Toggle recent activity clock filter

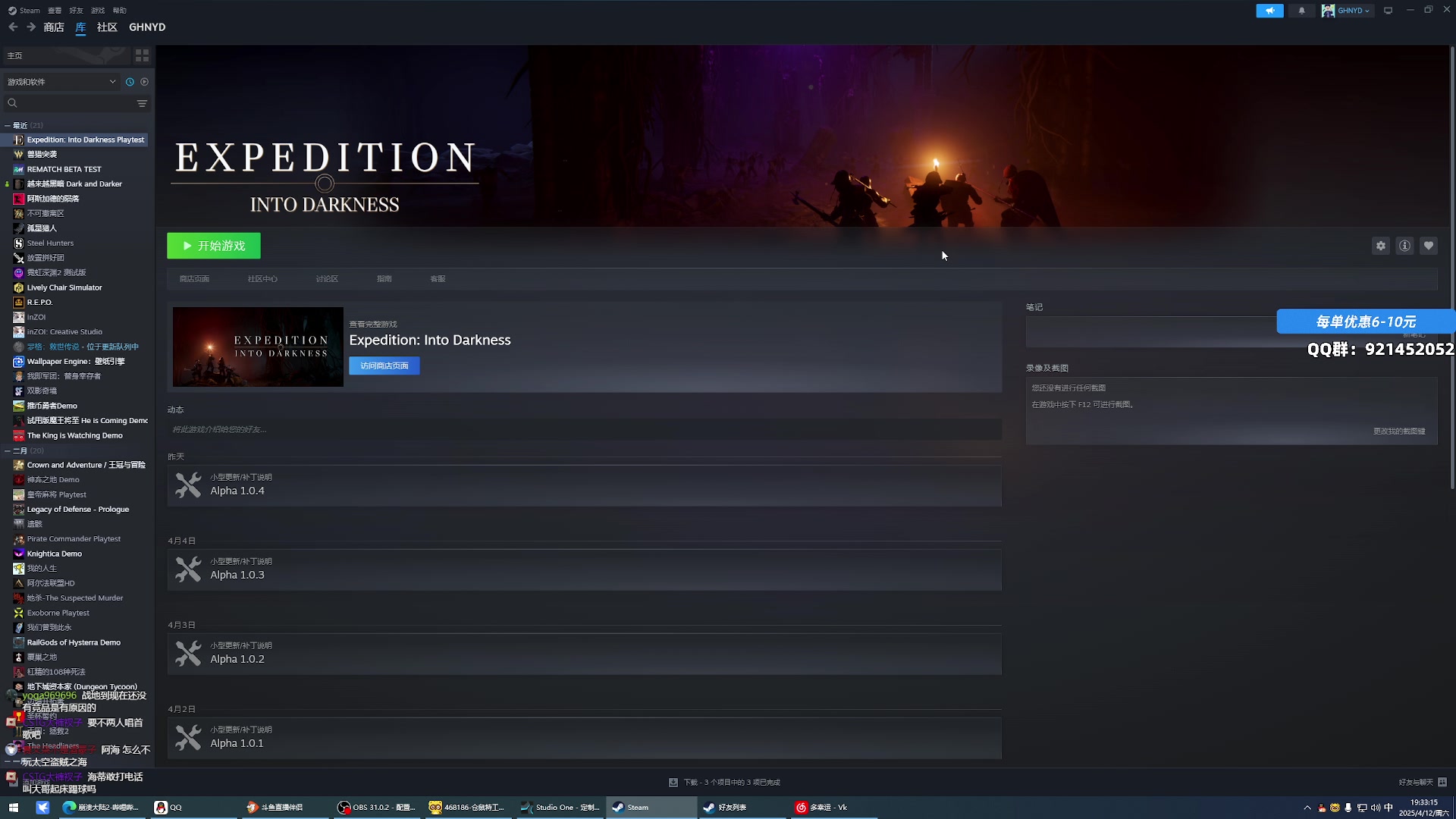130,82
